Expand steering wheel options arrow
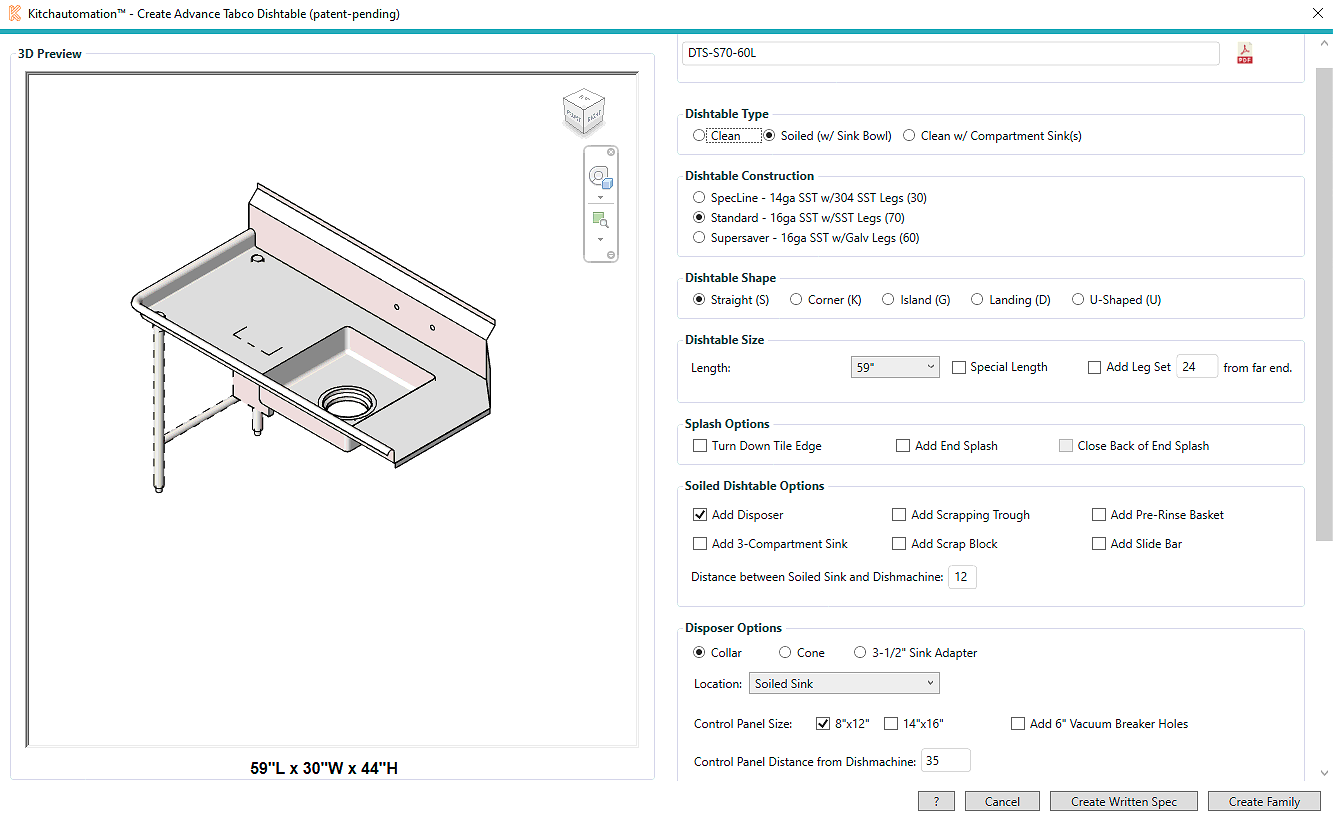 point(600,198)
